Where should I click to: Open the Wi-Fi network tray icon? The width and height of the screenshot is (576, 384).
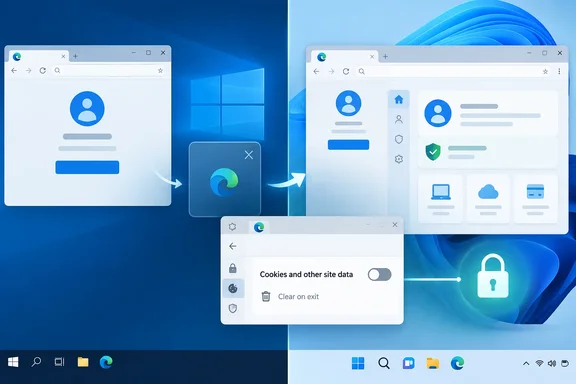[539, 363]
